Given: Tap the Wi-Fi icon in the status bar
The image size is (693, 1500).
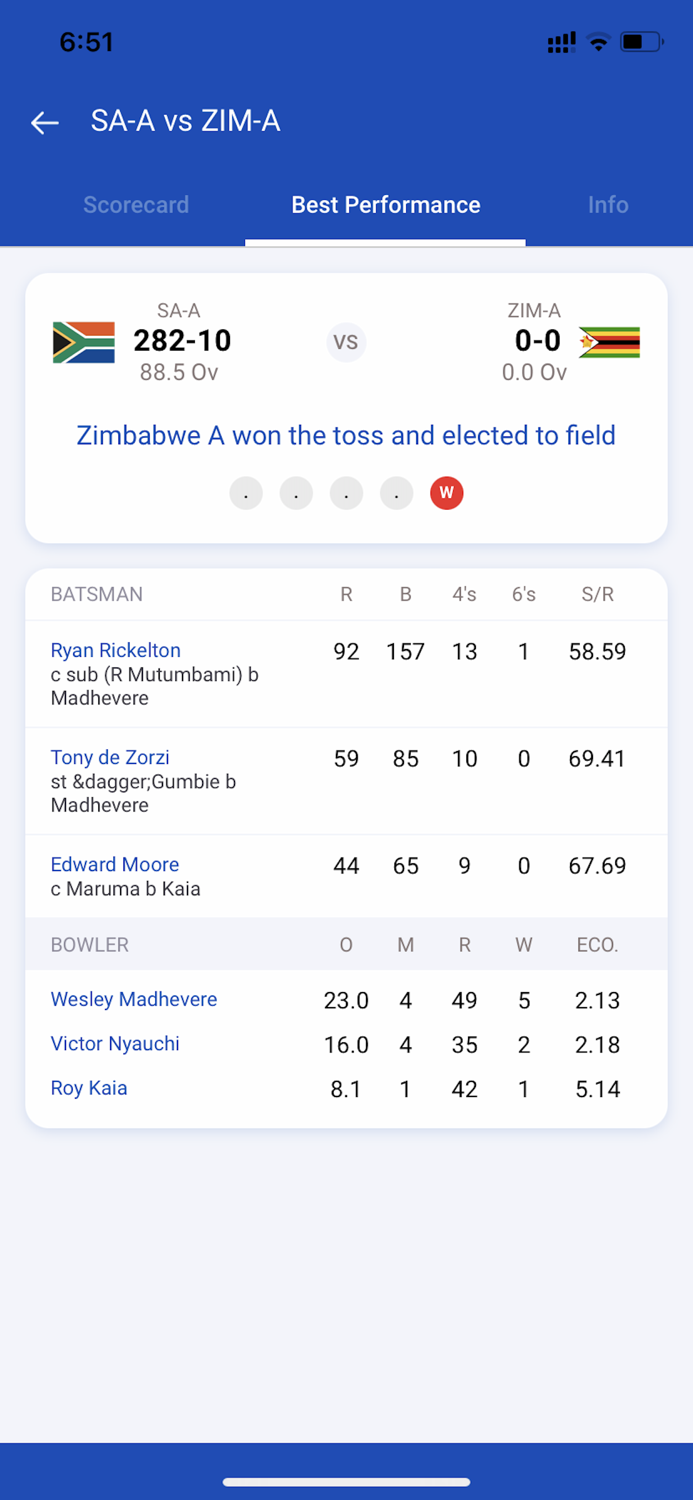Looking at the screenshot, I should click(598, 42).
